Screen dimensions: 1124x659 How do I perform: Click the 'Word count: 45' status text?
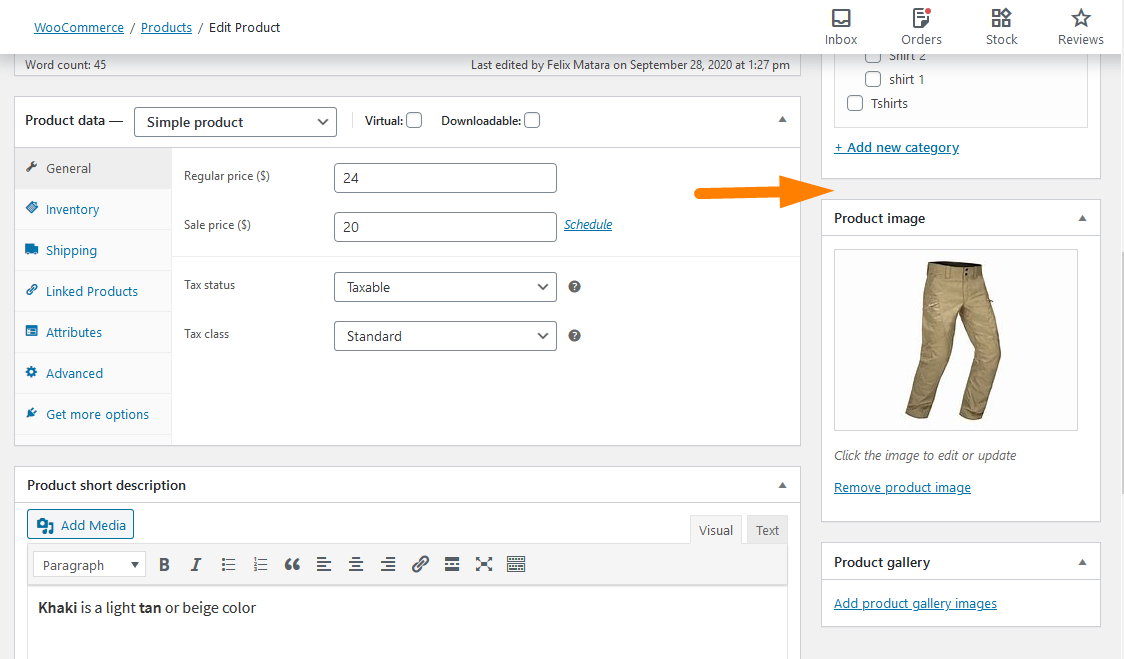click(x=65, y=65)
